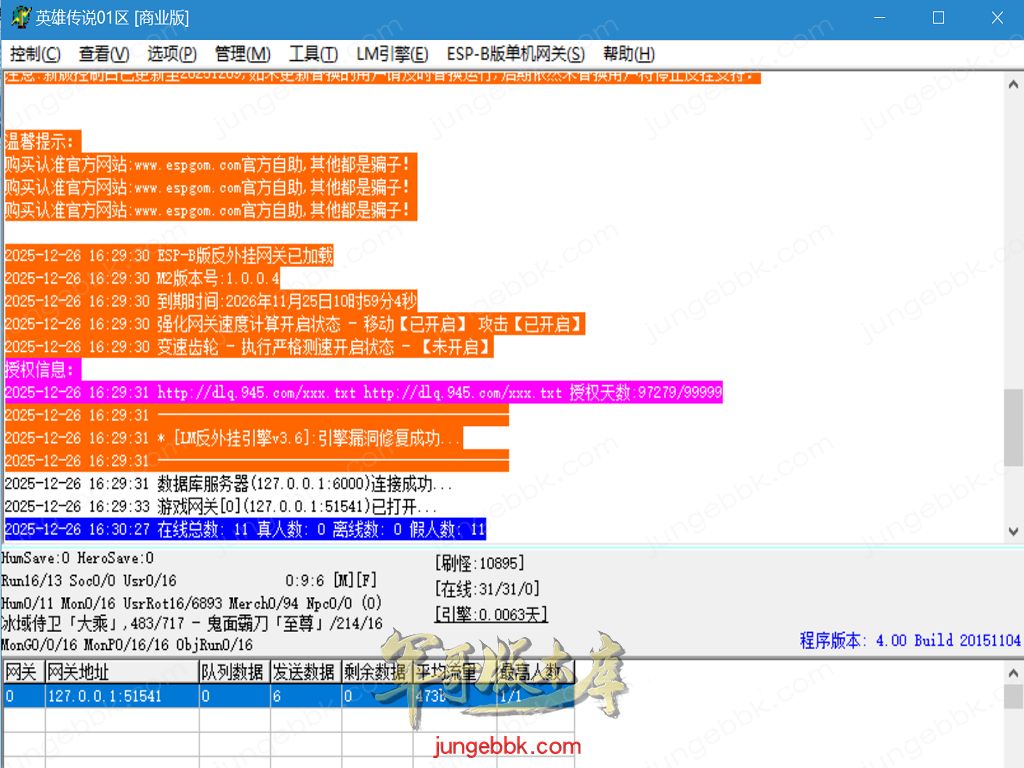Image resolution: width=1024 pixels, height=768 pixels.
Task: Click the 发送数据 column header
Action: coord(305,672)
